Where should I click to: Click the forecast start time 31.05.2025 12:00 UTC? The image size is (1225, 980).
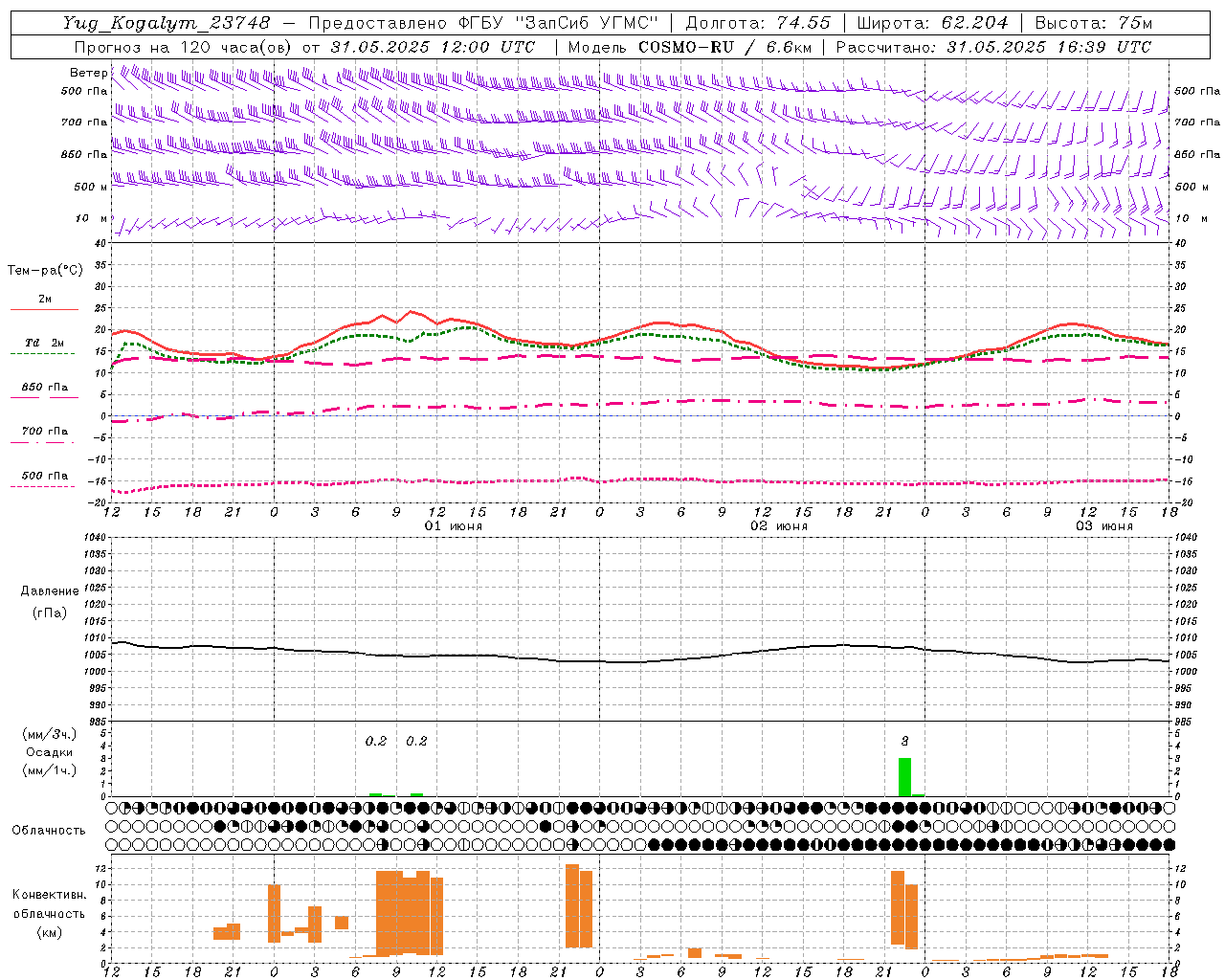pyautogui.click(x=433, y=47)
